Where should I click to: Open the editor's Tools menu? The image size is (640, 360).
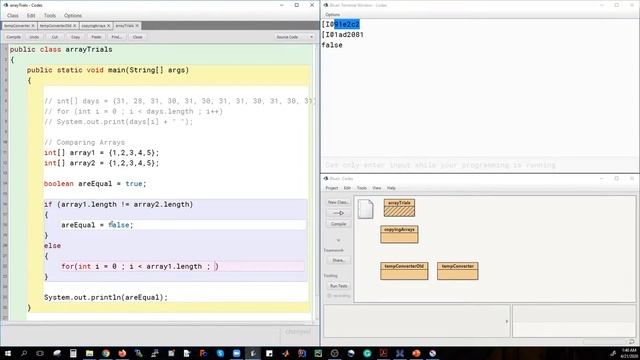tap(50, 16)
